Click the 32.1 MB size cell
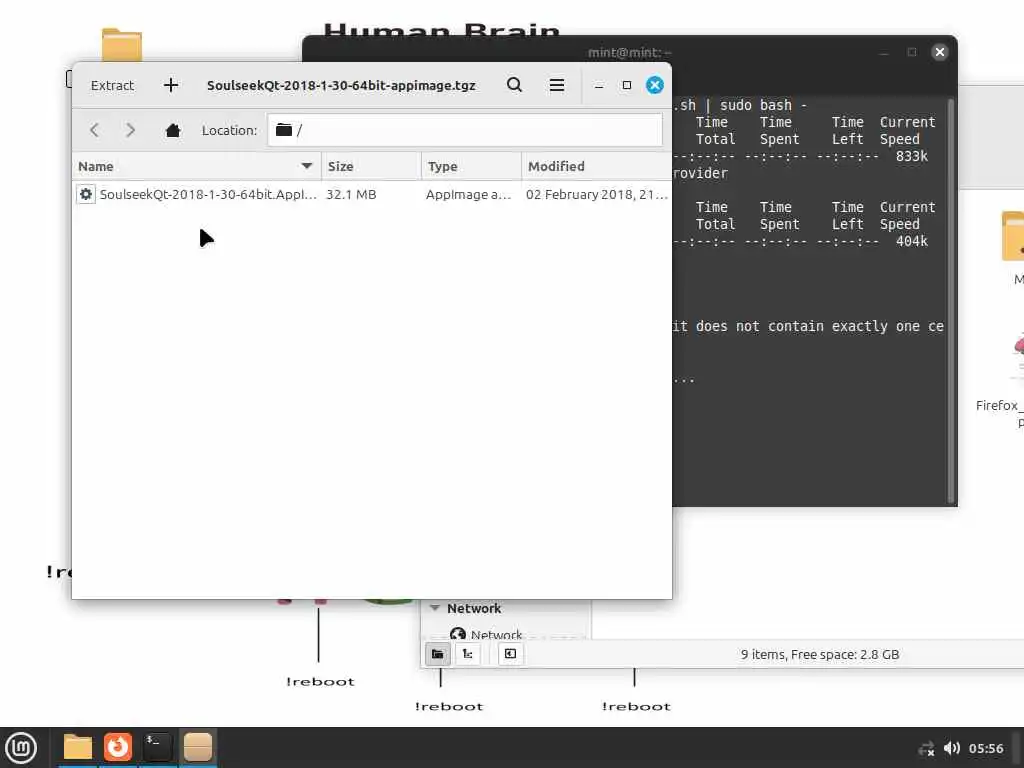This screenshot has height=768, width=1024. click(351, 195)
